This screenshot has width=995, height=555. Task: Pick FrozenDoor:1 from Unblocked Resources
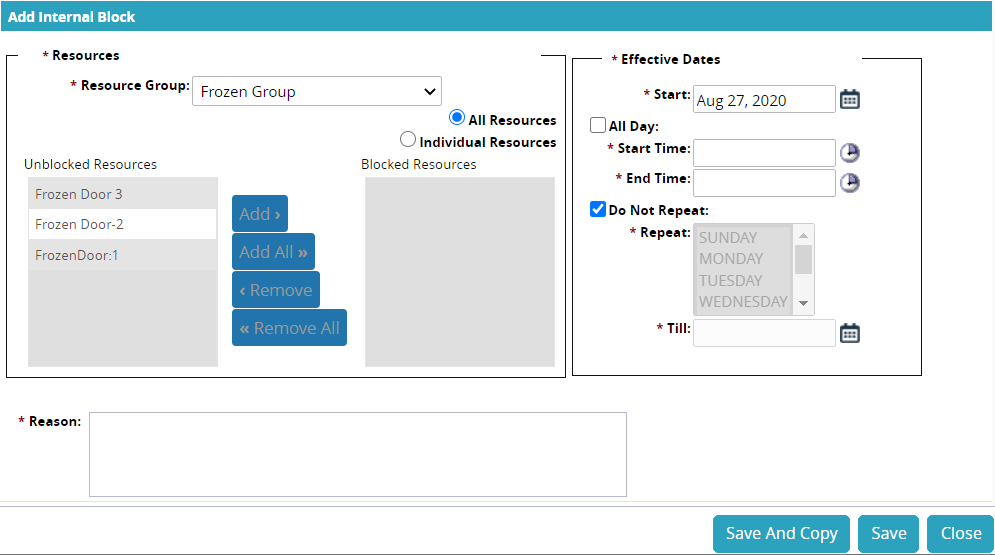122,255
